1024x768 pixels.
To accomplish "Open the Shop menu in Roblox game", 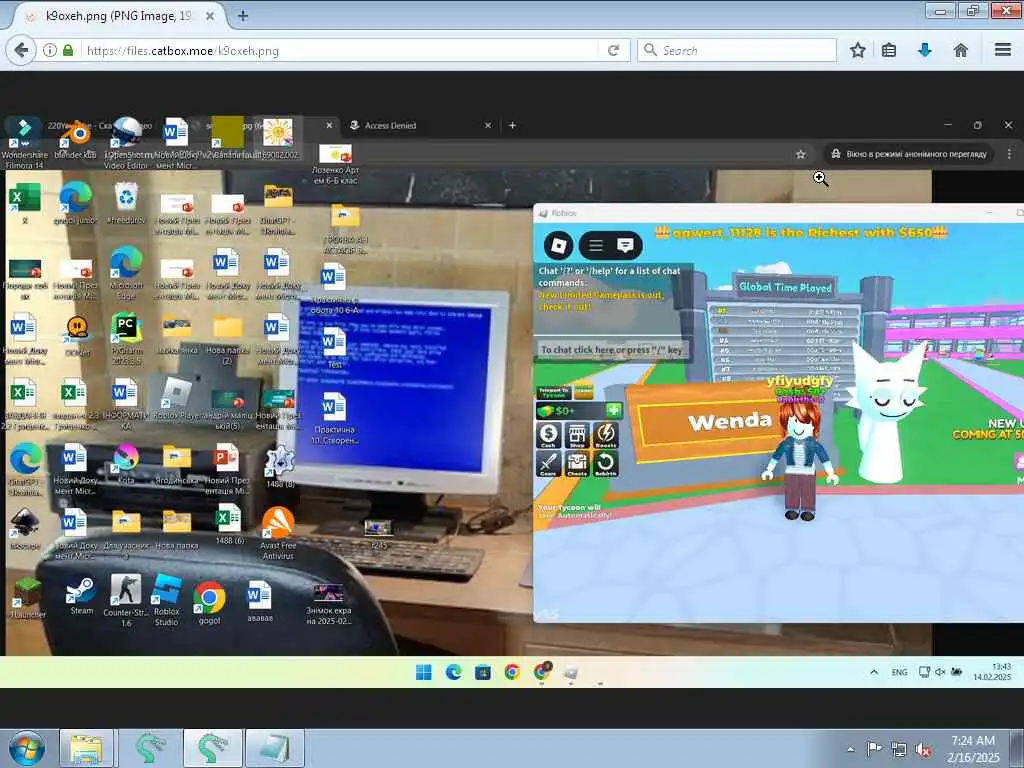I will pos(577,435).
